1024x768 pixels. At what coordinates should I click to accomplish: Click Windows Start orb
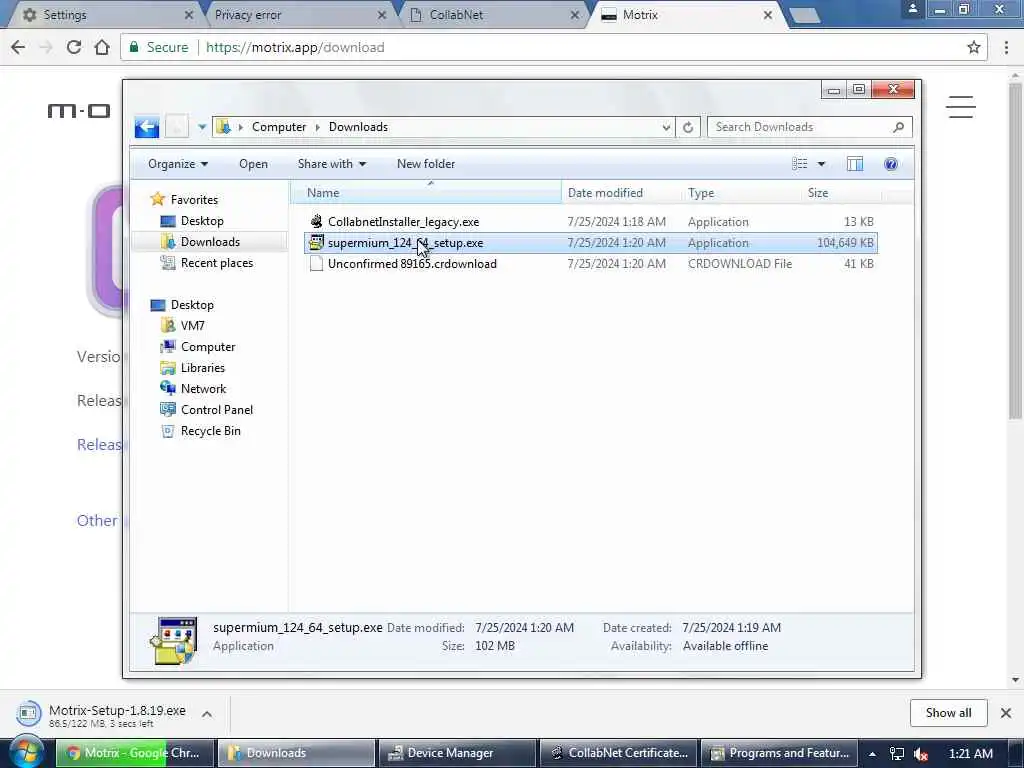(25, 752)
